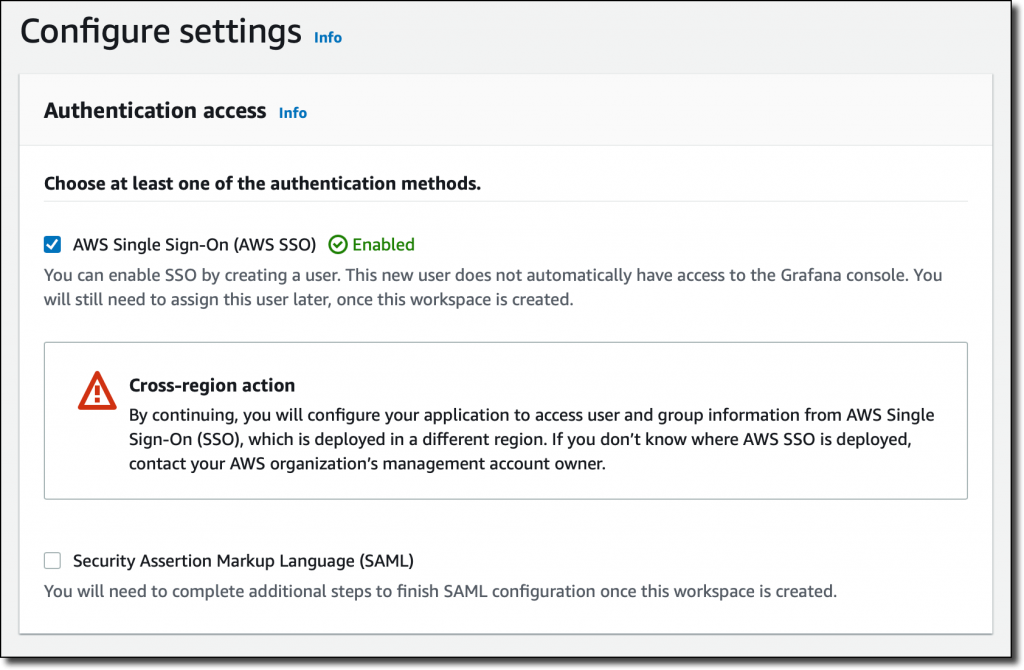
Task: Click the 'contact your AWS organization's management account owner' line
Action: [x=367, y=464]
